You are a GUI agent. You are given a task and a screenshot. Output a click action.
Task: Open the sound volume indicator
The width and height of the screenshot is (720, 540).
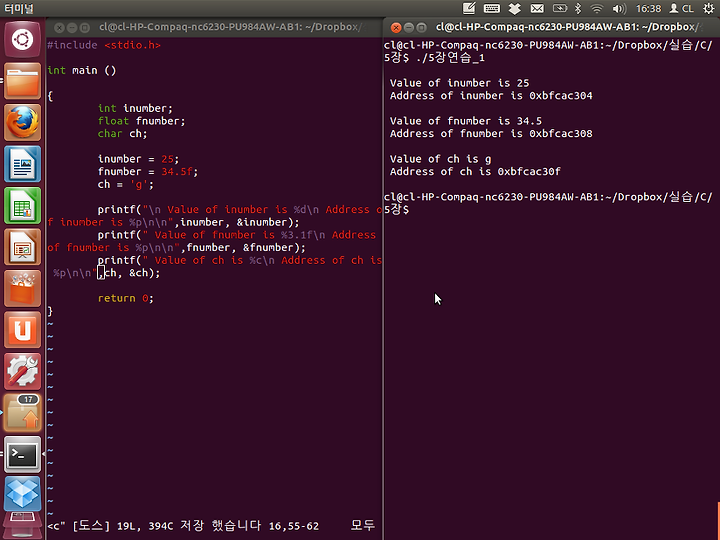[619, 8]
